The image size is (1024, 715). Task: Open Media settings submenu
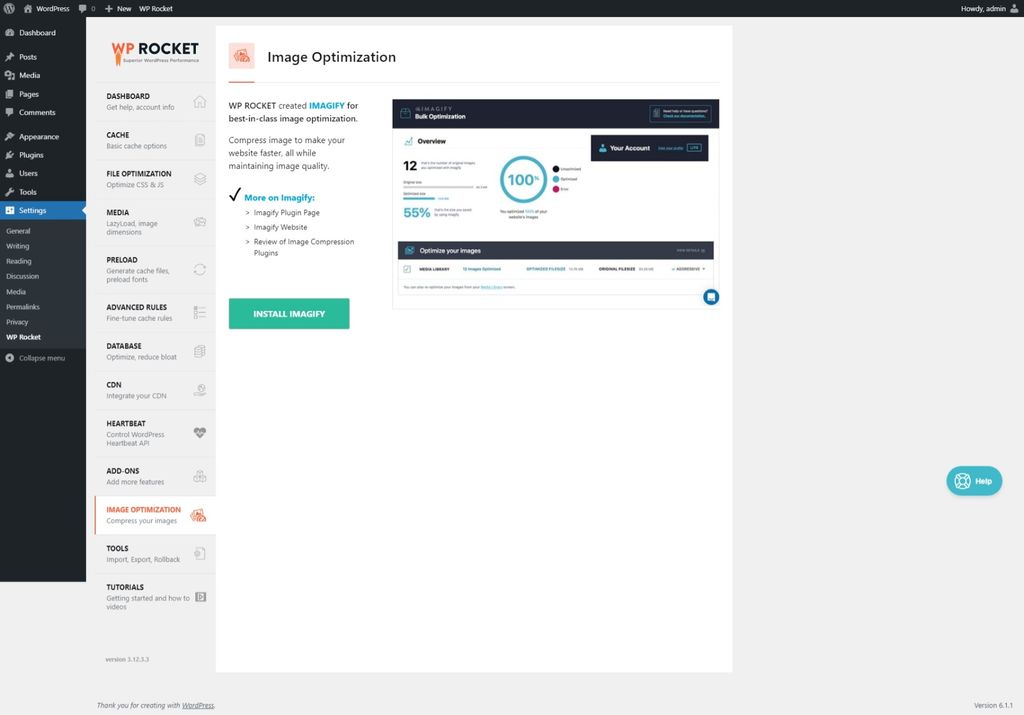[16, 292]
